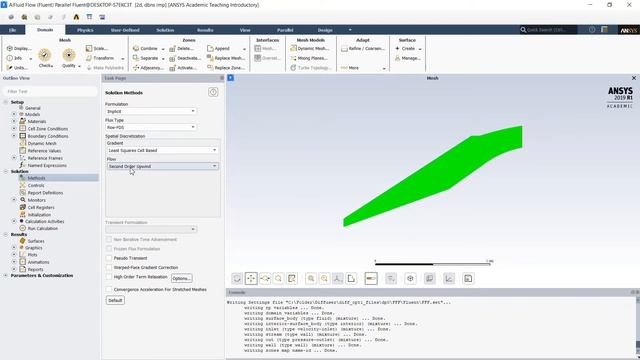This screenshot has height=360, width=640.
Task: Open Dynamic Mesh in Mesh Models group
Action: tap(309, 49)
